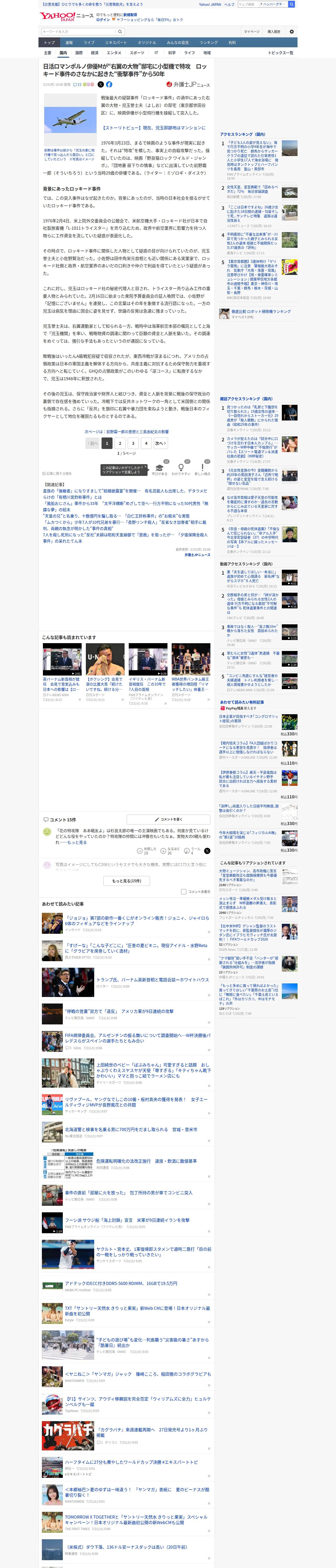The image size is (336, 1568).
Task: Enable the コメント非表示 checkbox
Action: 183,891
